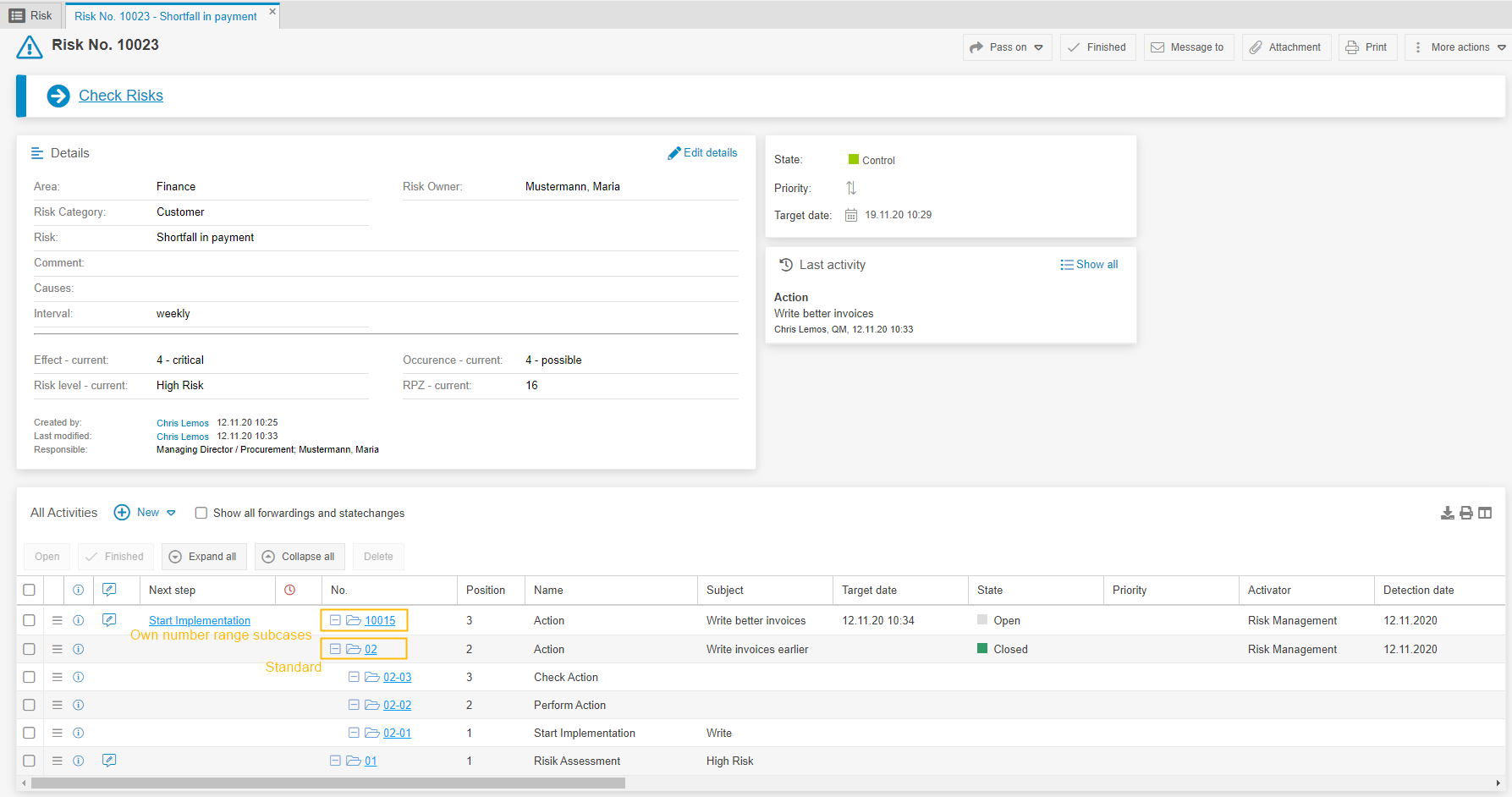The height and width of the screenshot is (797, 1512).
Task: Select the checkbox for the Check Action row
Action: tap(30, 677)
